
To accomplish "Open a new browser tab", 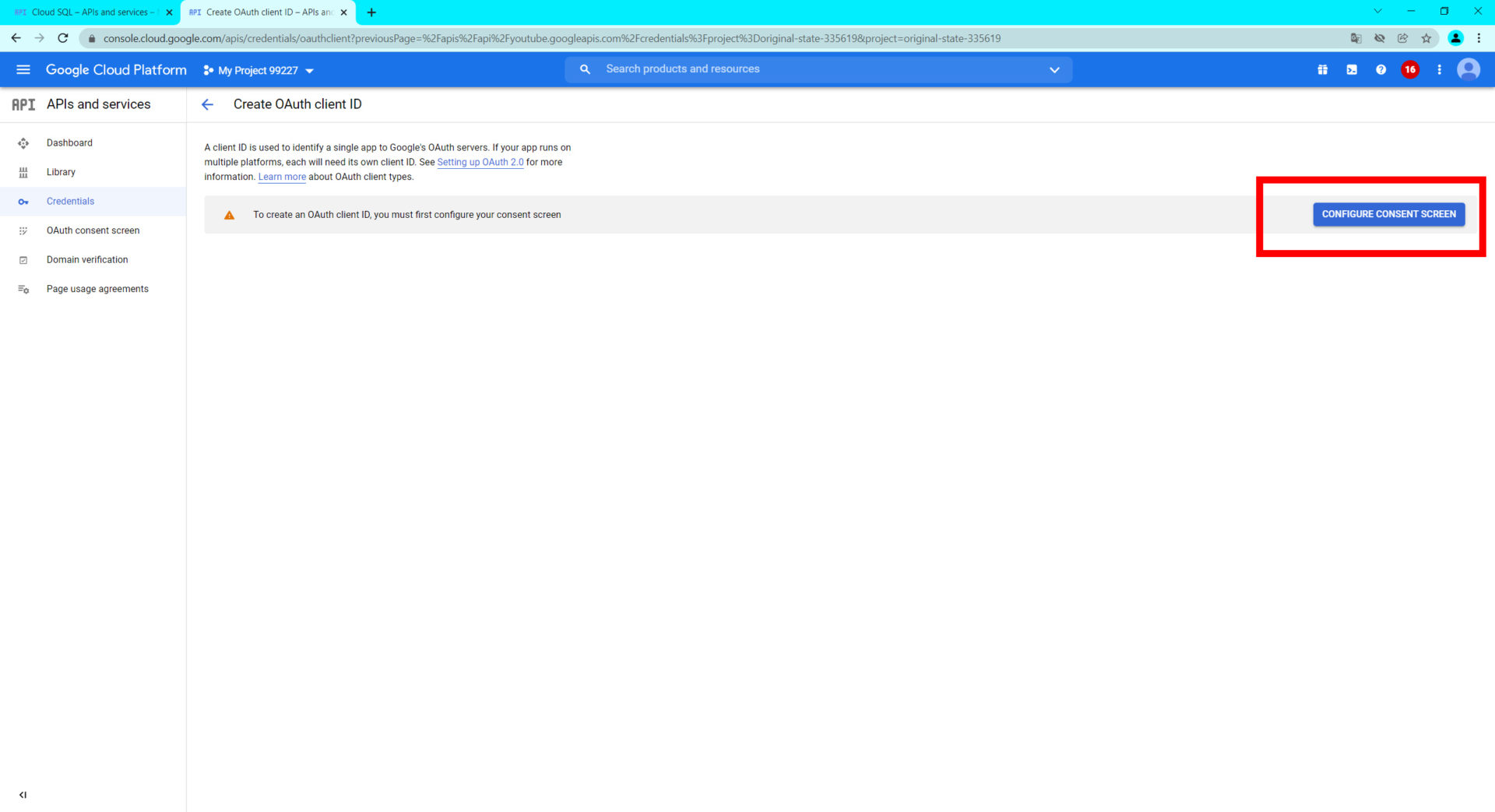I will (x=371, y=12).
